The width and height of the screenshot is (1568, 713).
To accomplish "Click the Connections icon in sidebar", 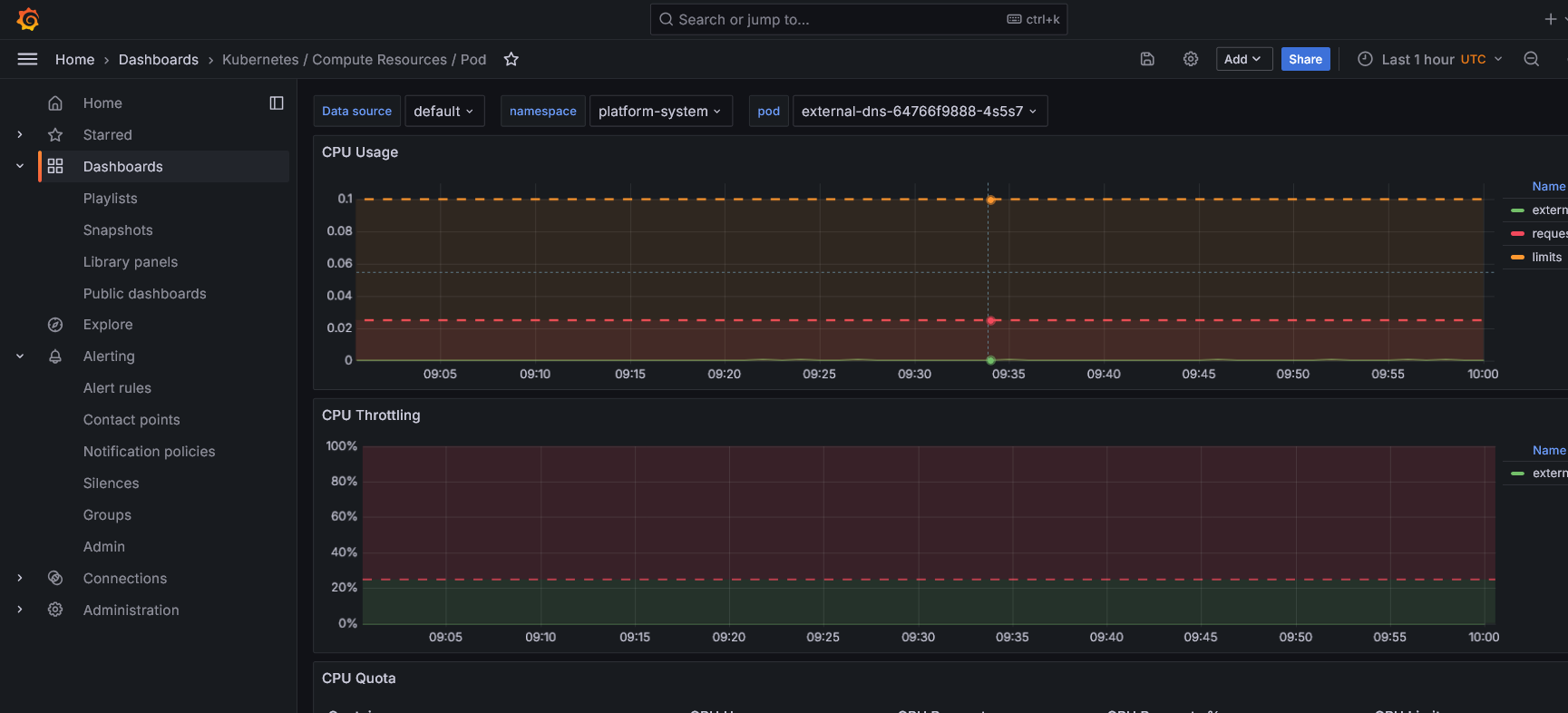I will click(x=55, y=579).
